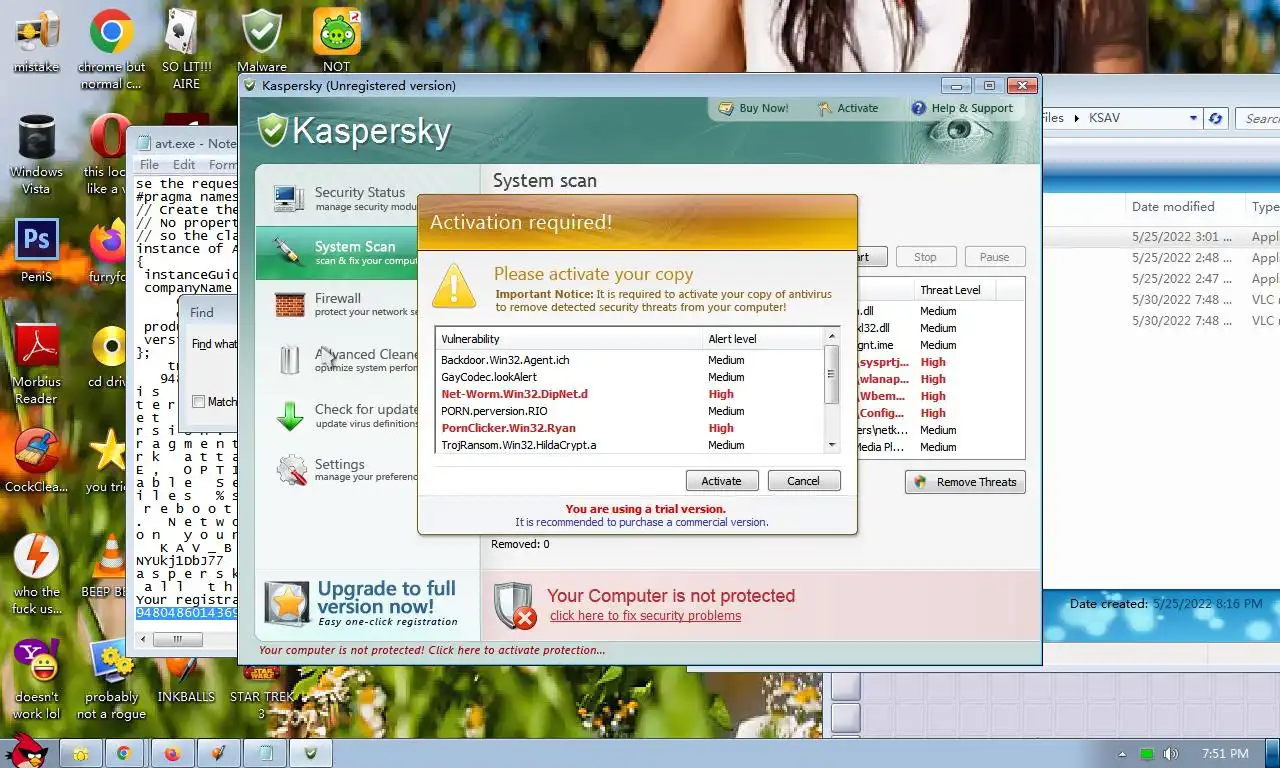Screen dimensions: 1280x768
Task: Launch the VLC cone BEEP desktop icon
Action: [x=112, y=557]
